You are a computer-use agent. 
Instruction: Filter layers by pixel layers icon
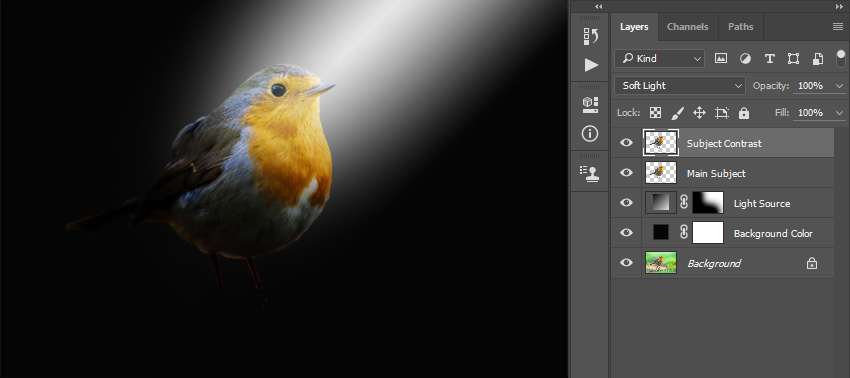point(720,59)
